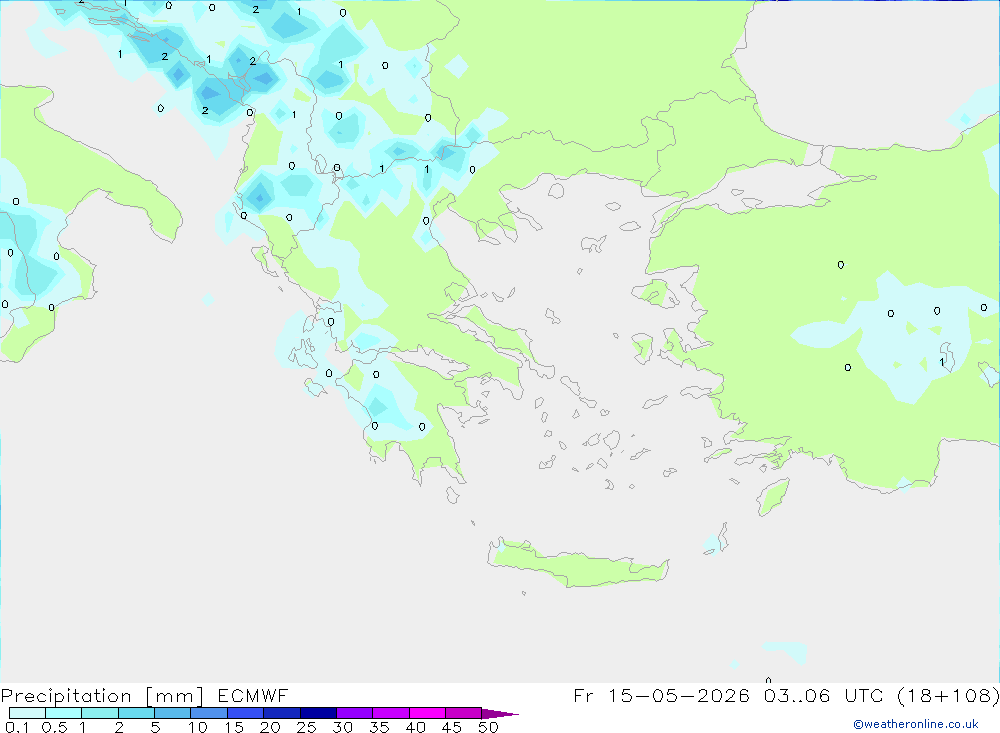1000x733 pixels.
Task: Pick the 10–15 mm legend color segment
Action: [209, 713]
